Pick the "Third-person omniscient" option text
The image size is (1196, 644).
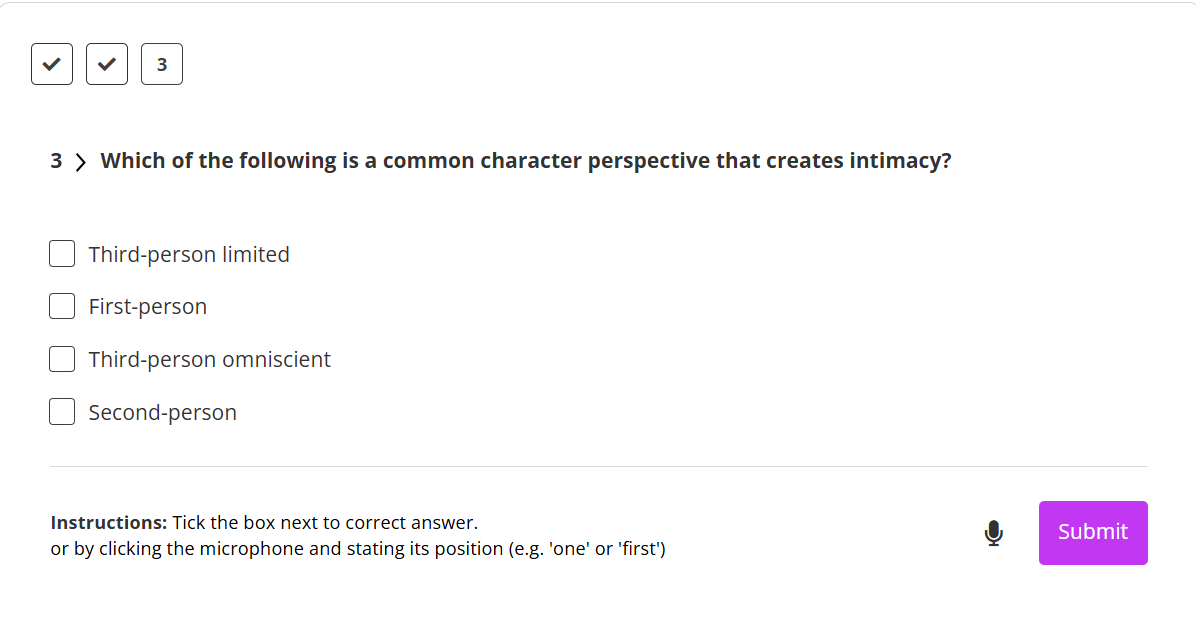(x=209, y=360)
